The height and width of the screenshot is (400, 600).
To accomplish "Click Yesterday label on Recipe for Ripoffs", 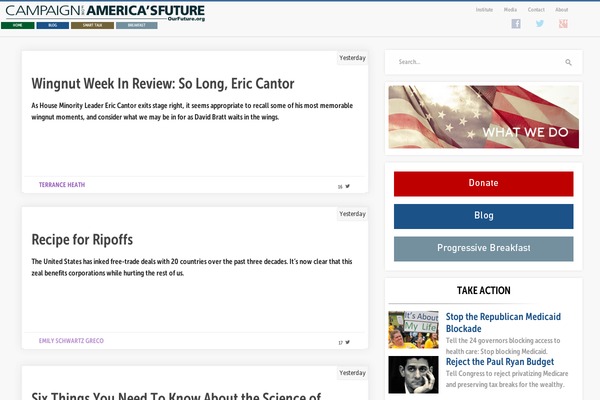I will click(352, 214).
